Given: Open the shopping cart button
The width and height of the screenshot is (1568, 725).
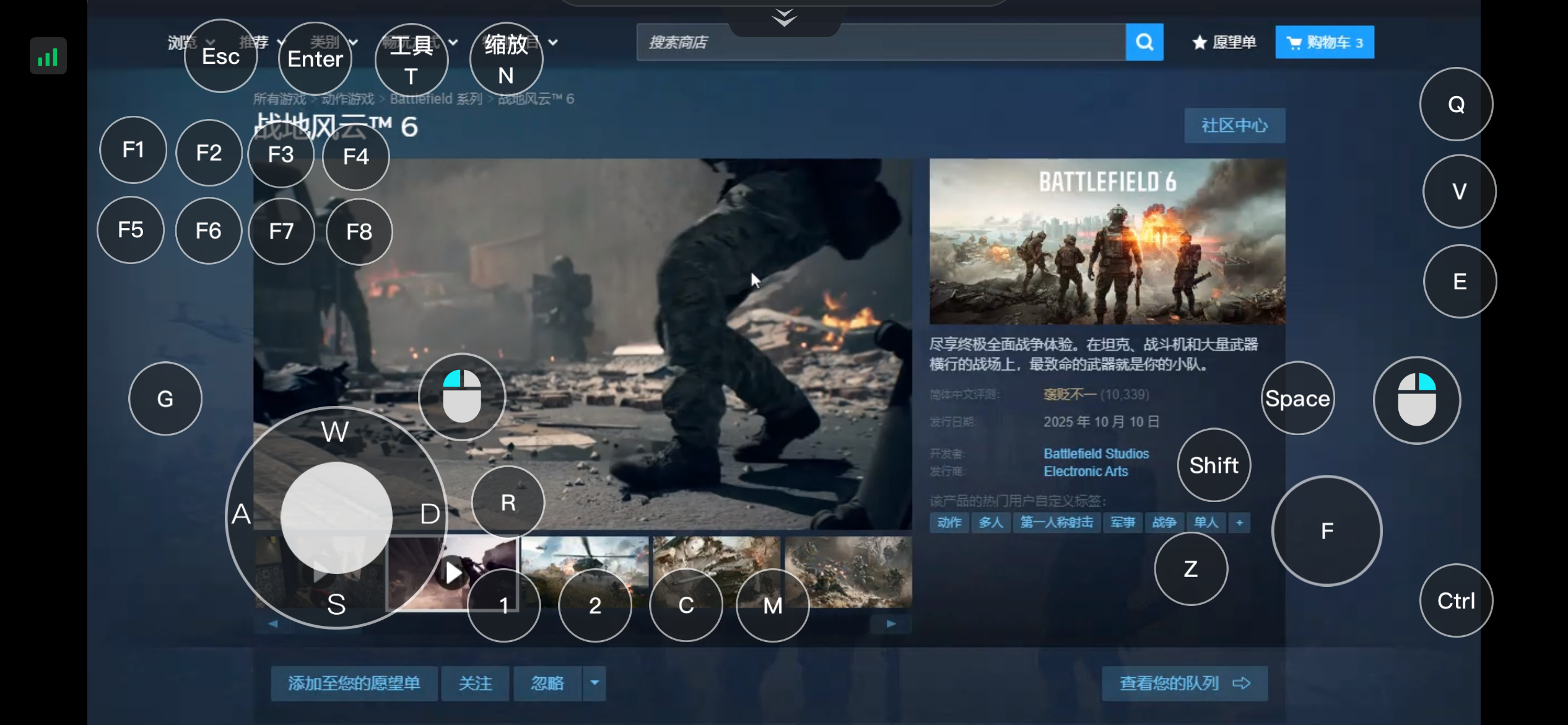Looking at the screenshot, I should tap(1324, 42).
